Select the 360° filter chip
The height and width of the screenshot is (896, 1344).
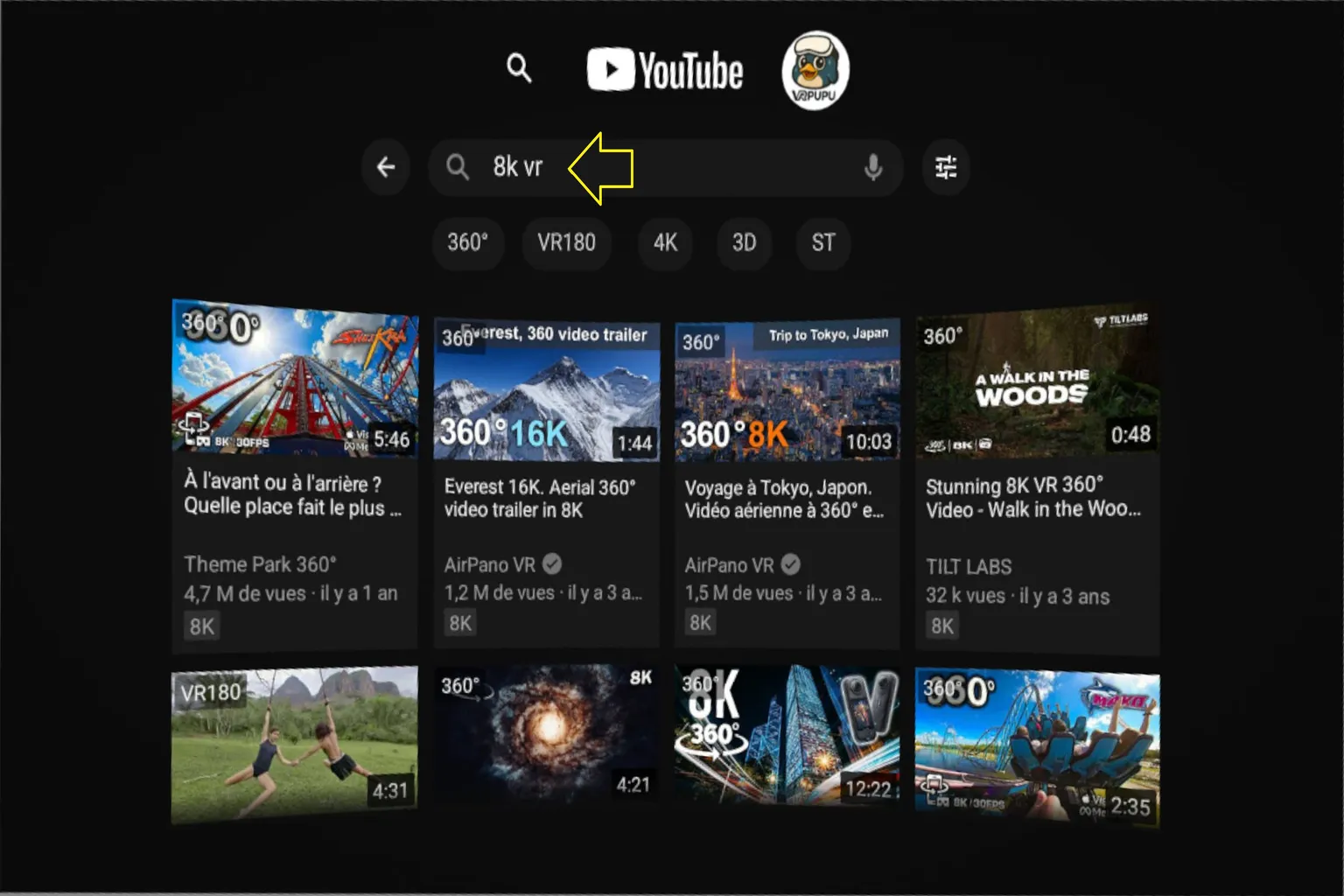[468, 242]
